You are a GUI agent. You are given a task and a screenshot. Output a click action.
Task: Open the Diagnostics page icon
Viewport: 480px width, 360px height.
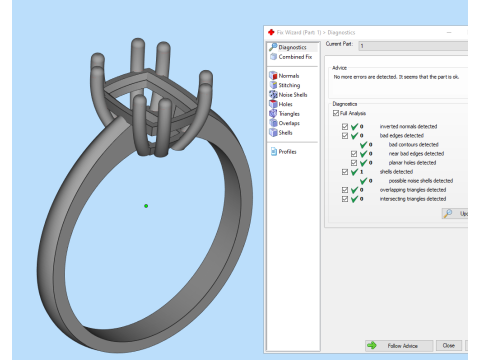click(273, 47)
